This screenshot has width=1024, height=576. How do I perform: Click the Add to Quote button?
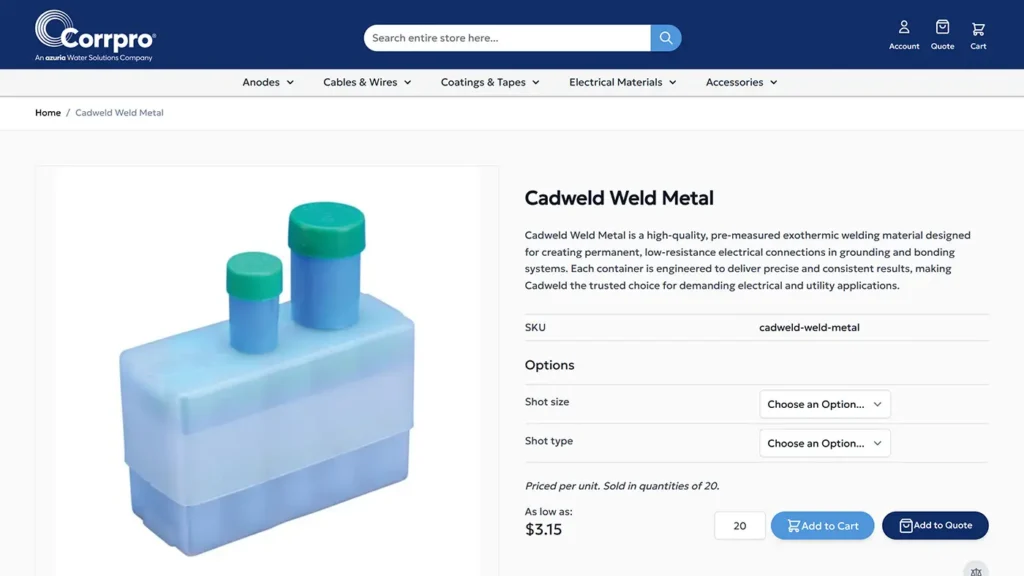935,525
